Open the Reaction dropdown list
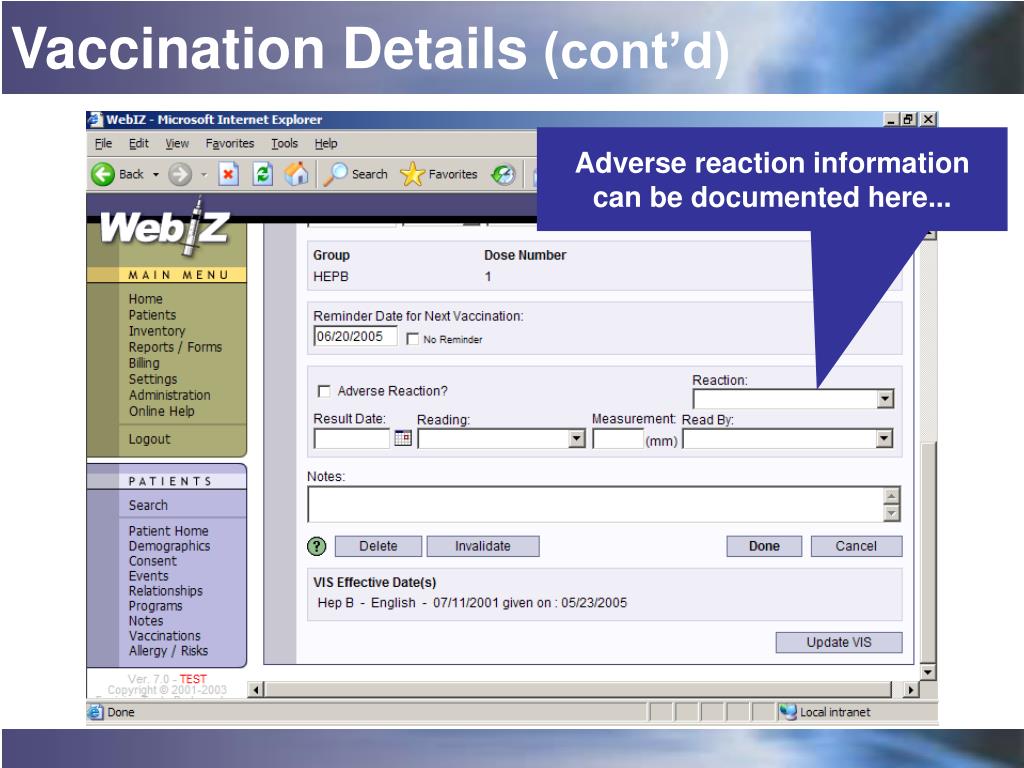The width and height of the screenshot is (1024, 768). tap(885, 398)
